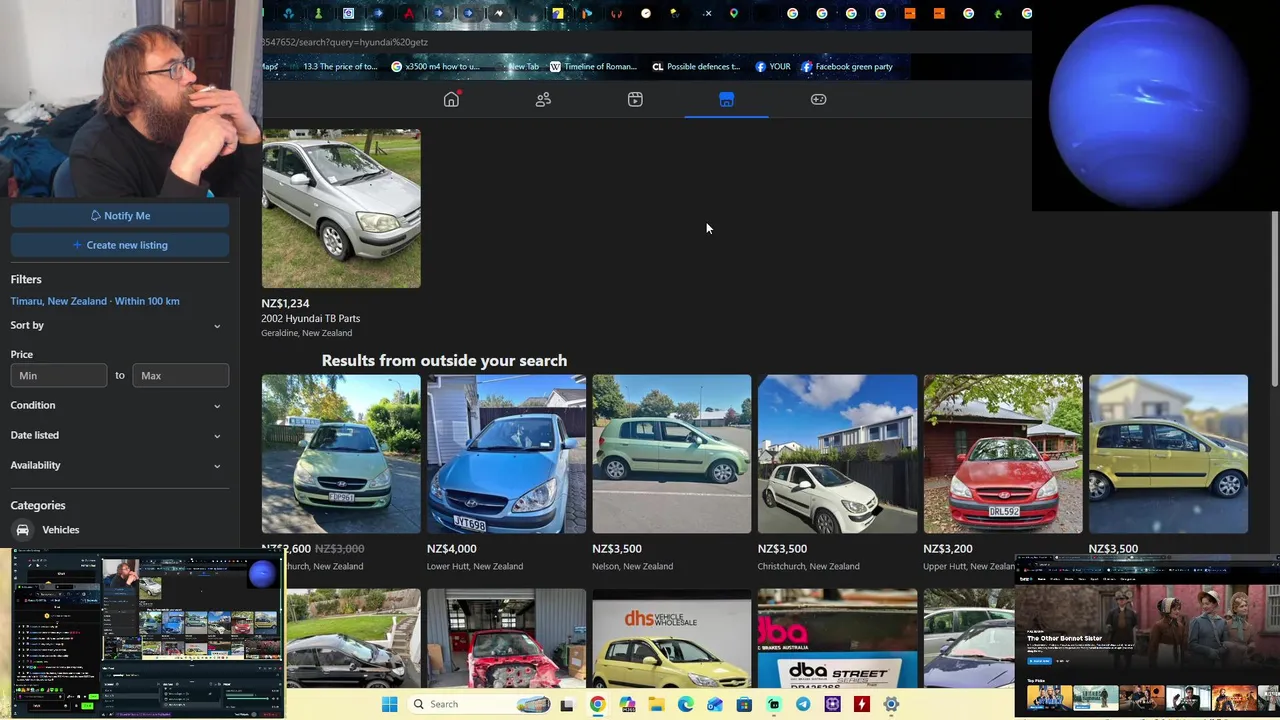Open the 'Possible defences t...' bookmark
This screenshot has width=1280, height=720.
(696, 66)
